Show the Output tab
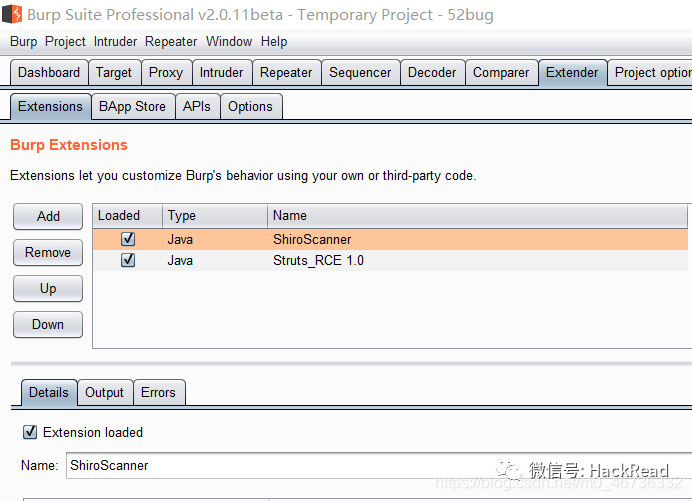The image size is (692, 501). pos(105,392)
